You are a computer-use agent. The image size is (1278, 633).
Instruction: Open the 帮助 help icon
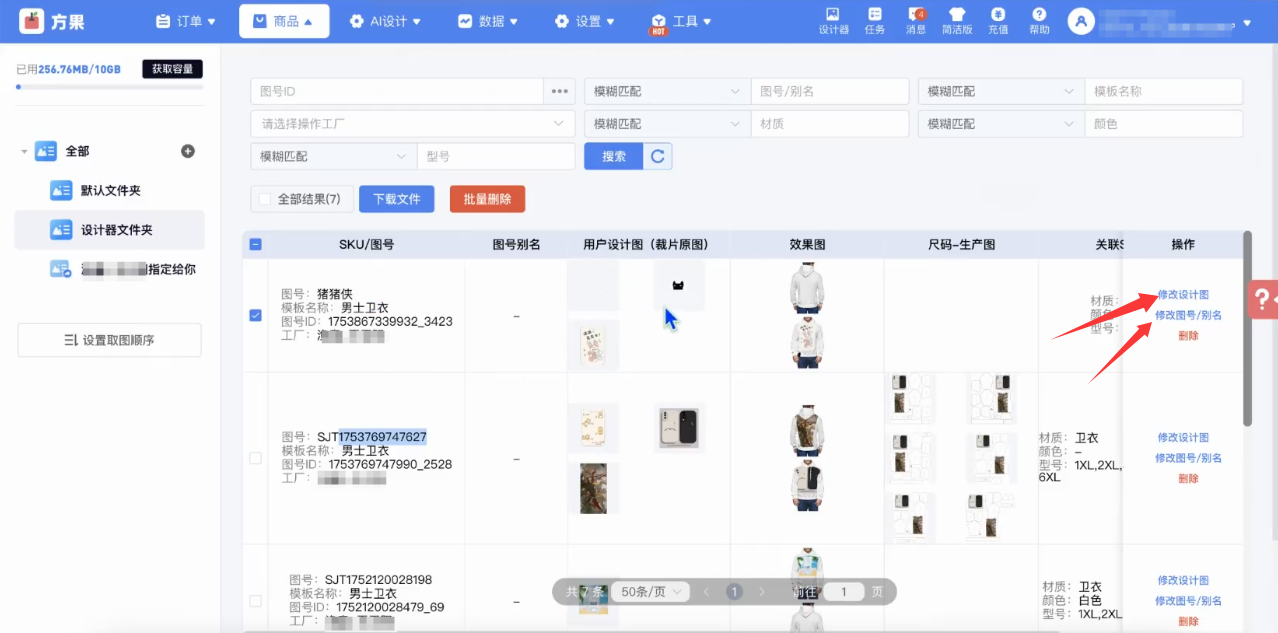coord(1039,20)
